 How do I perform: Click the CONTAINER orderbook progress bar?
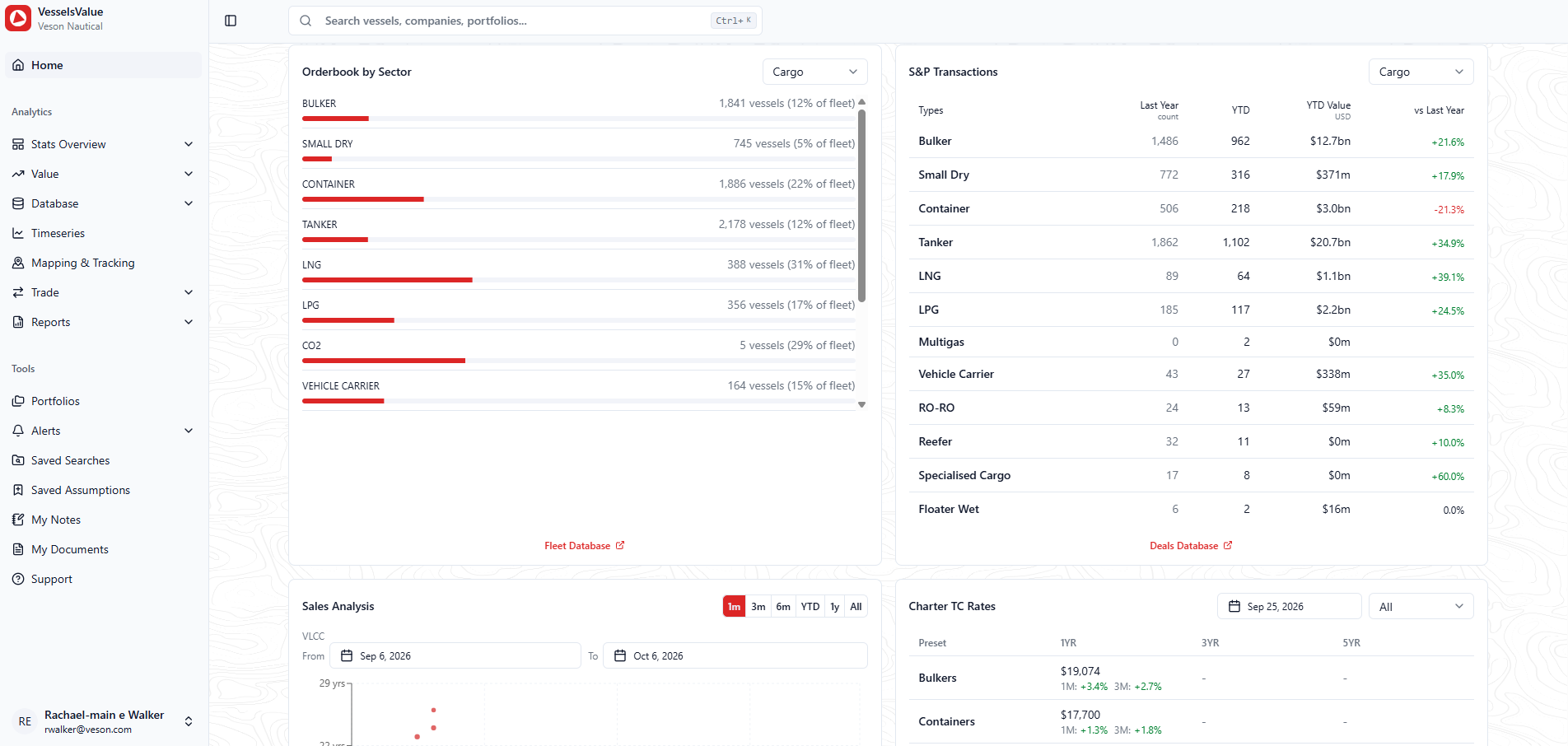(578, 199)
